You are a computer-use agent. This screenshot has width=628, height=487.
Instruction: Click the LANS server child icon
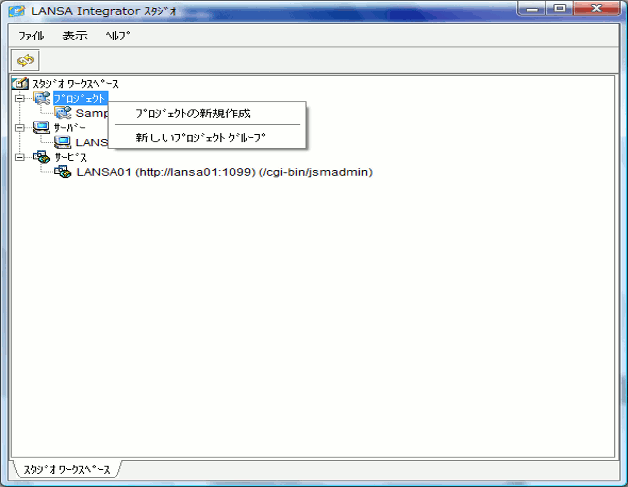pyautogui.click(x=62, y=142)
